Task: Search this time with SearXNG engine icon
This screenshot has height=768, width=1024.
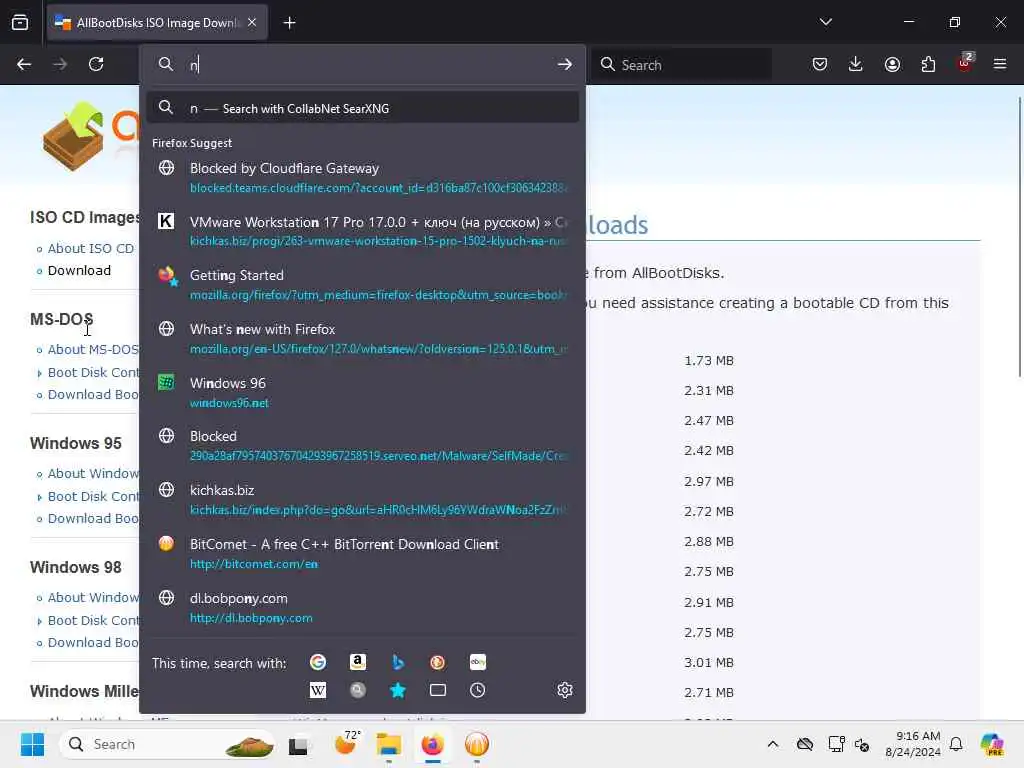Action: pos(358,690)
